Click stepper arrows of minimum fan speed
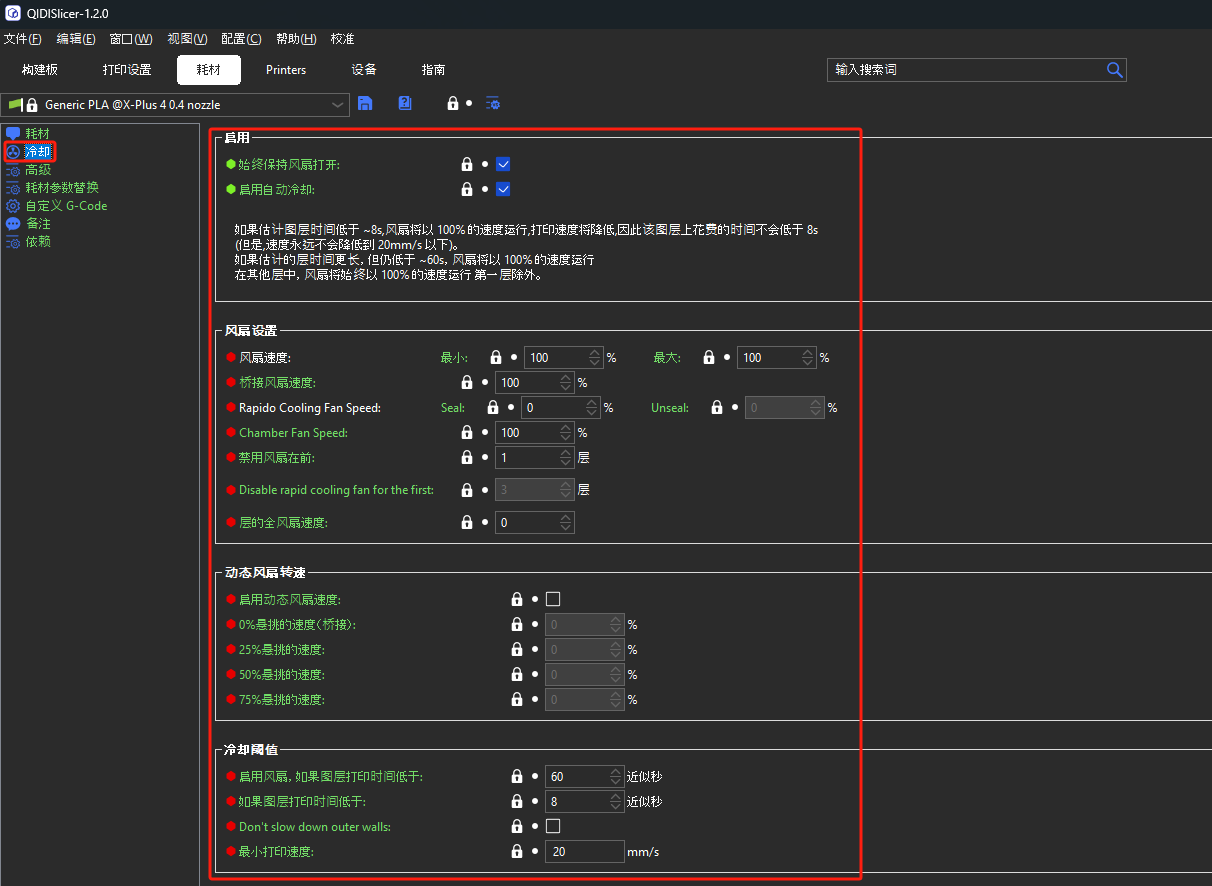Viewport: 1212px width, 886px height. 595,357
